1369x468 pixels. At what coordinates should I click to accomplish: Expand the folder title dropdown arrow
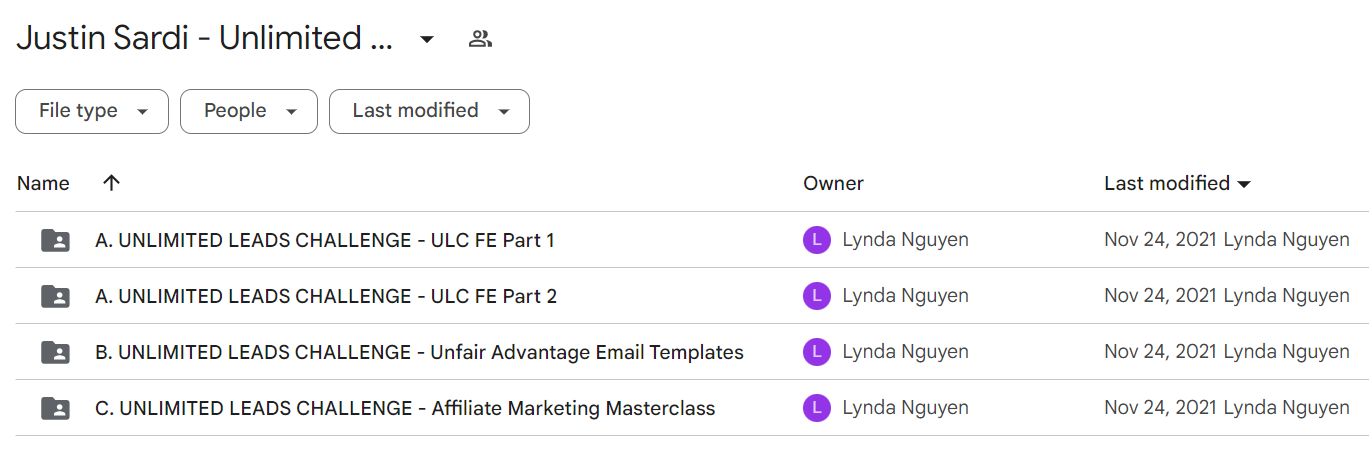427,40
